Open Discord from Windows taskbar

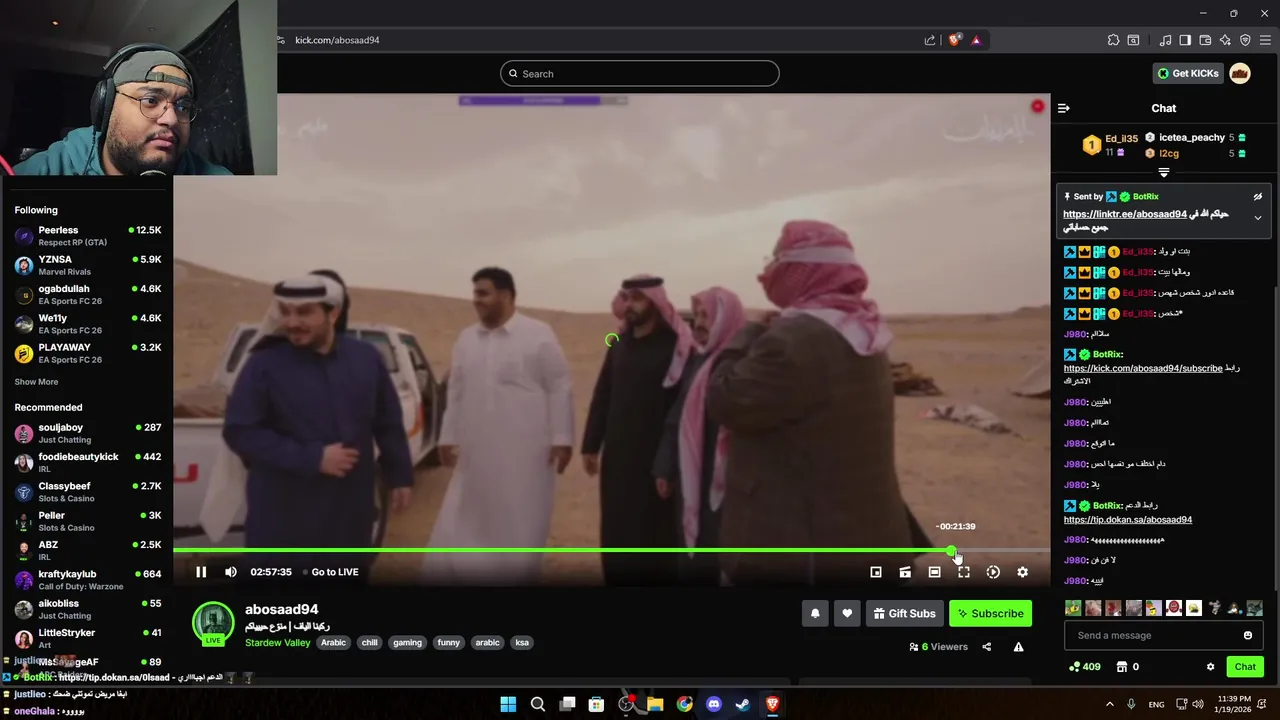pos(714,704)
